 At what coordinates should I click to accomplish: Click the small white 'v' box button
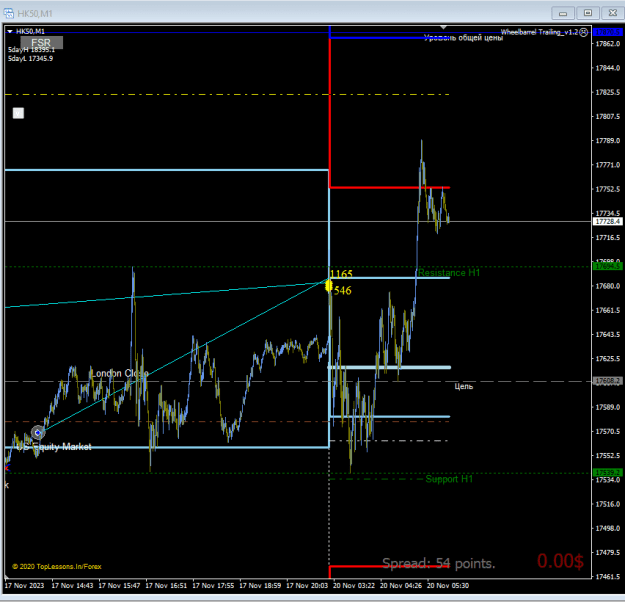(x=18, y=113)
